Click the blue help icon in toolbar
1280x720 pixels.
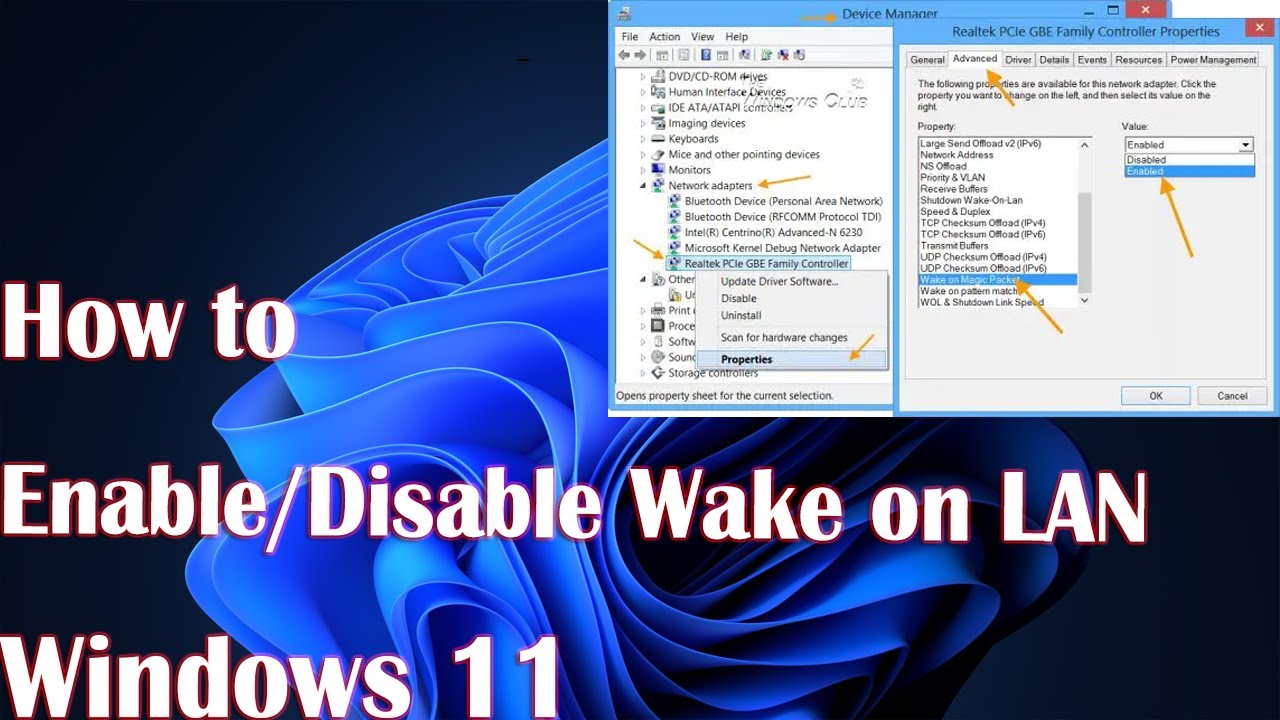(706, 56)
